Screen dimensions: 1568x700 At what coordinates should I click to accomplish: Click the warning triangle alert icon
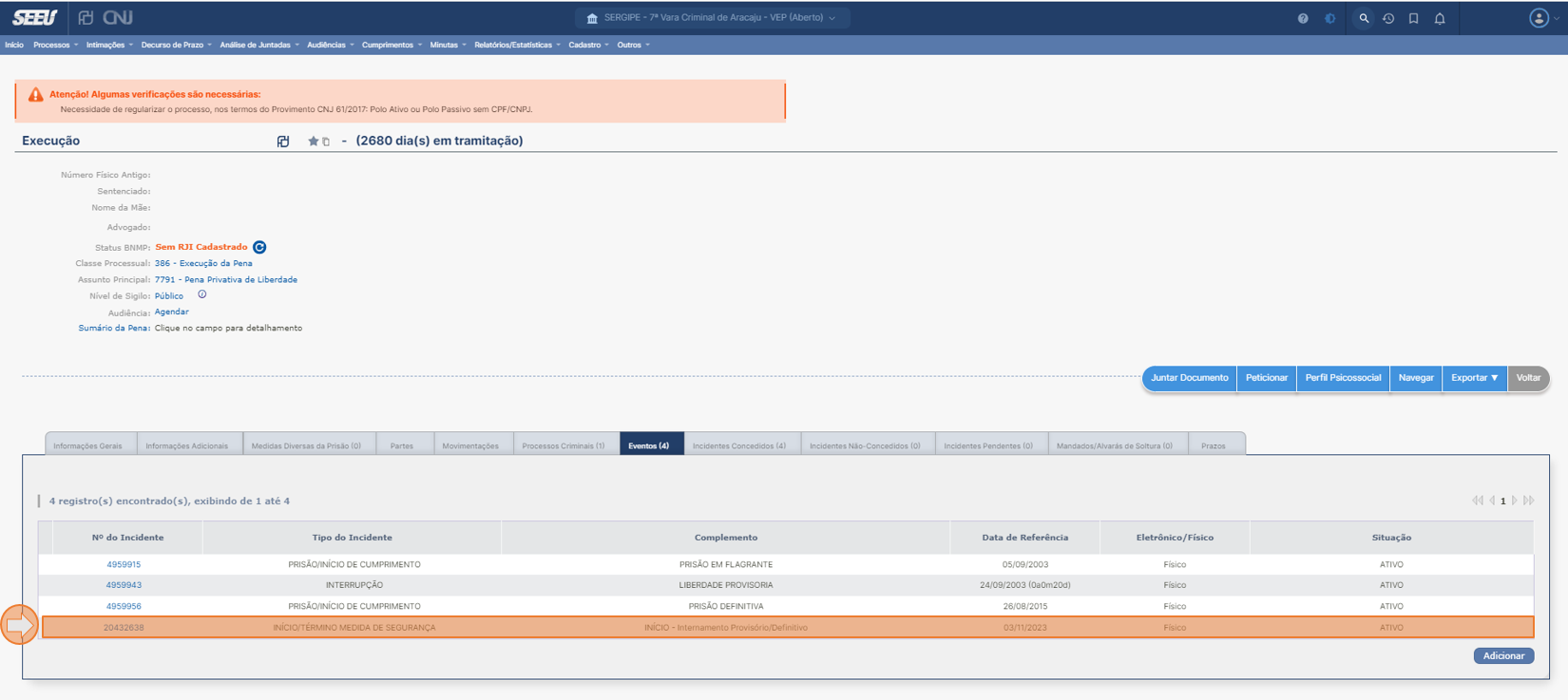[35, 94]
